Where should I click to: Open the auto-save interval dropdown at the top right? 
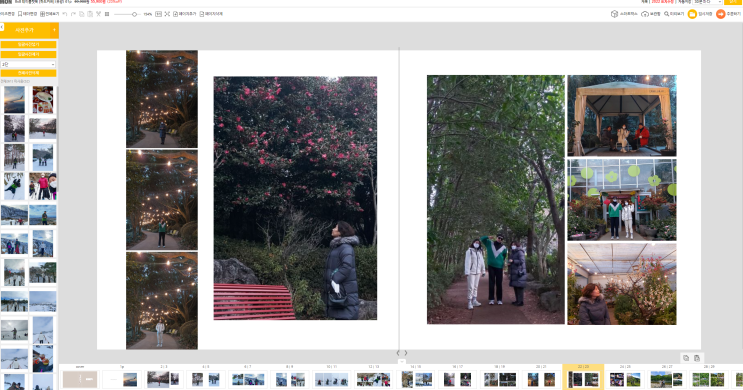(708, 2)
